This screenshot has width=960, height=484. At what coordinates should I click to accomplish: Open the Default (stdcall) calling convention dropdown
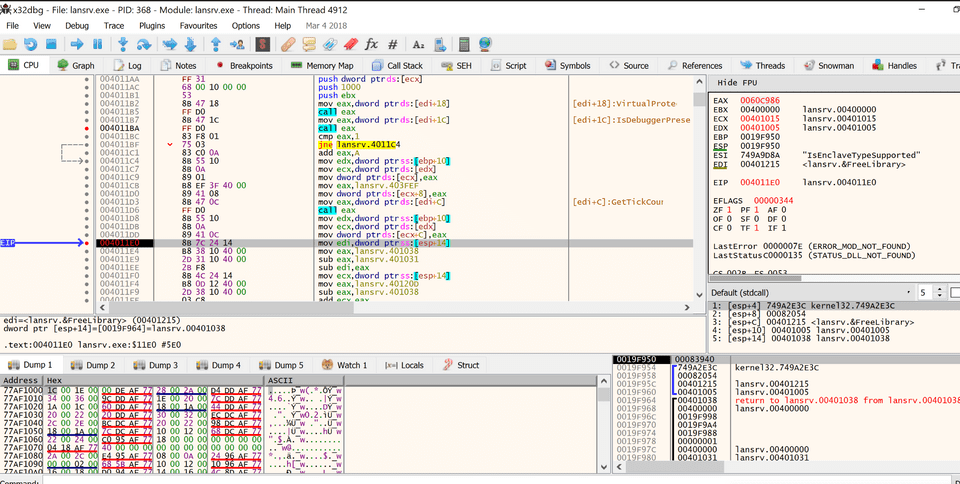[x=811, y=292]
